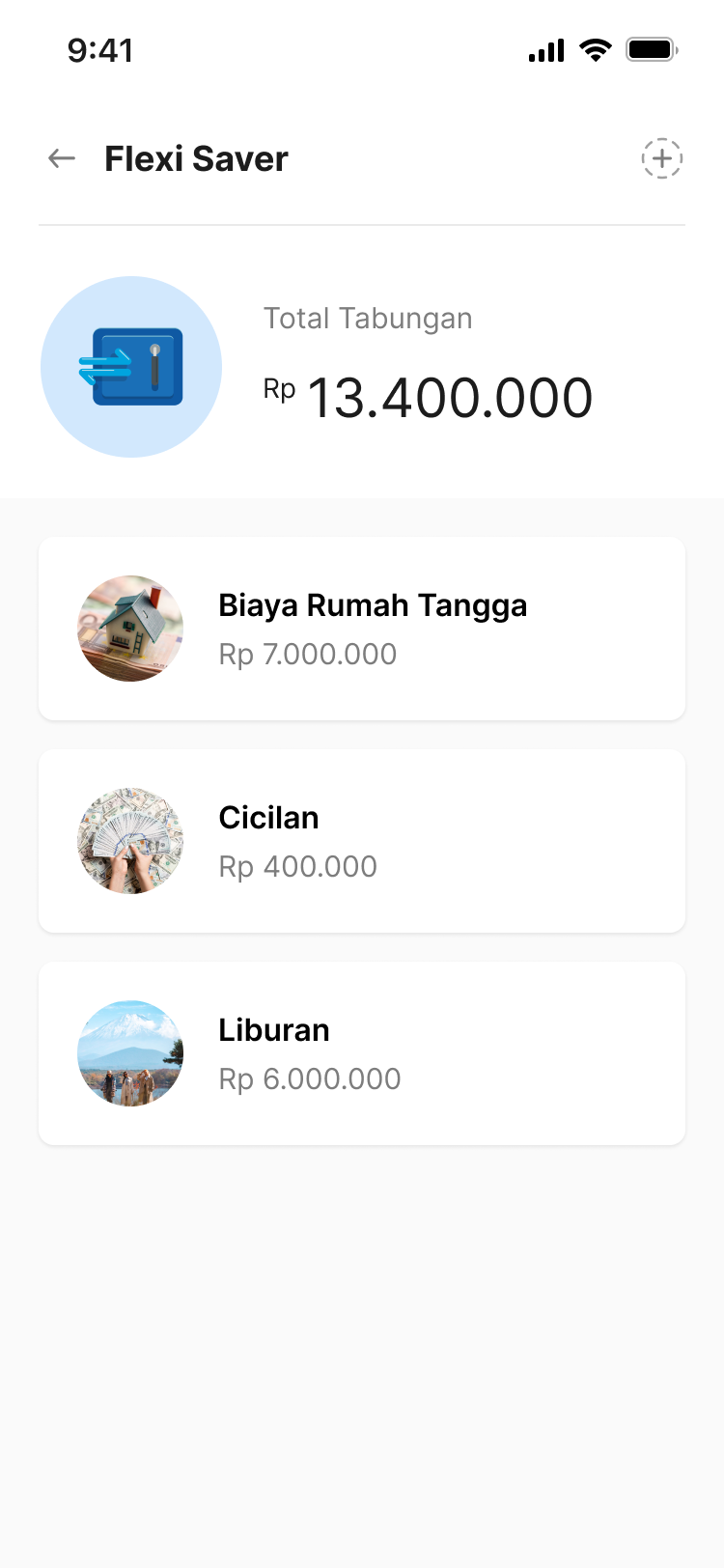This screenshot has height=1568, width=724.
Task: Tap the Wi-Fi status icon
Action: click(596, 50)
